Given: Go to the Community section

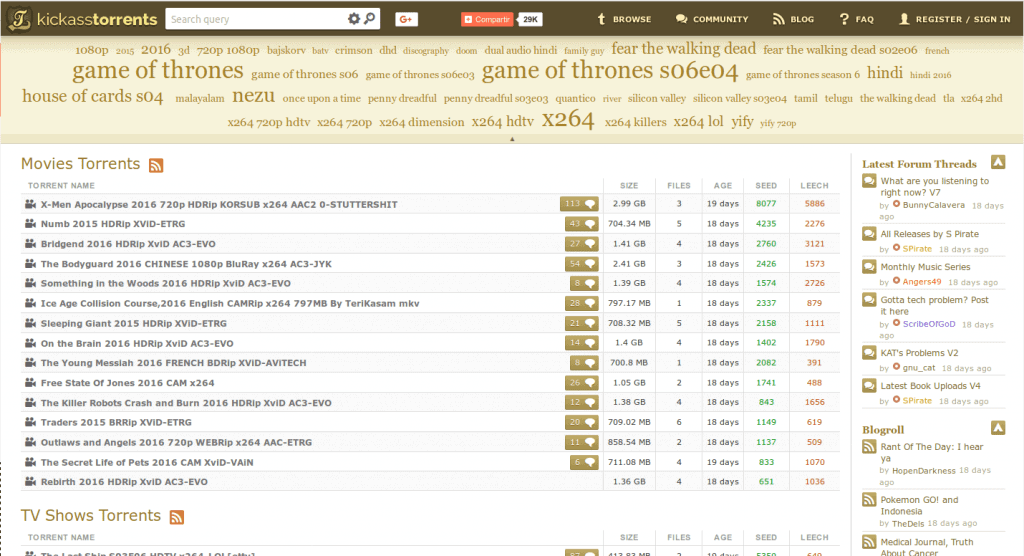Looking at the screenshot, I should 712,19.
